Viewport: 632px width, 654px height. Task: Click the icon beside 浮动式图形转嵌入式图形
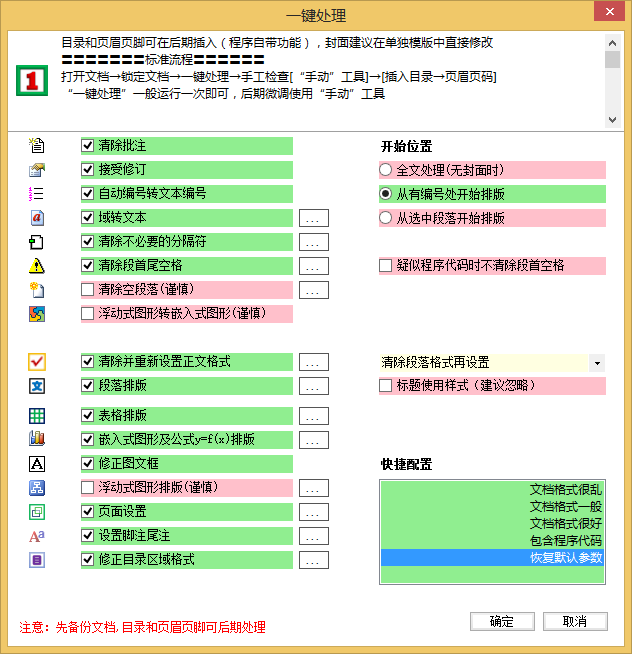[x=37, y=314]
